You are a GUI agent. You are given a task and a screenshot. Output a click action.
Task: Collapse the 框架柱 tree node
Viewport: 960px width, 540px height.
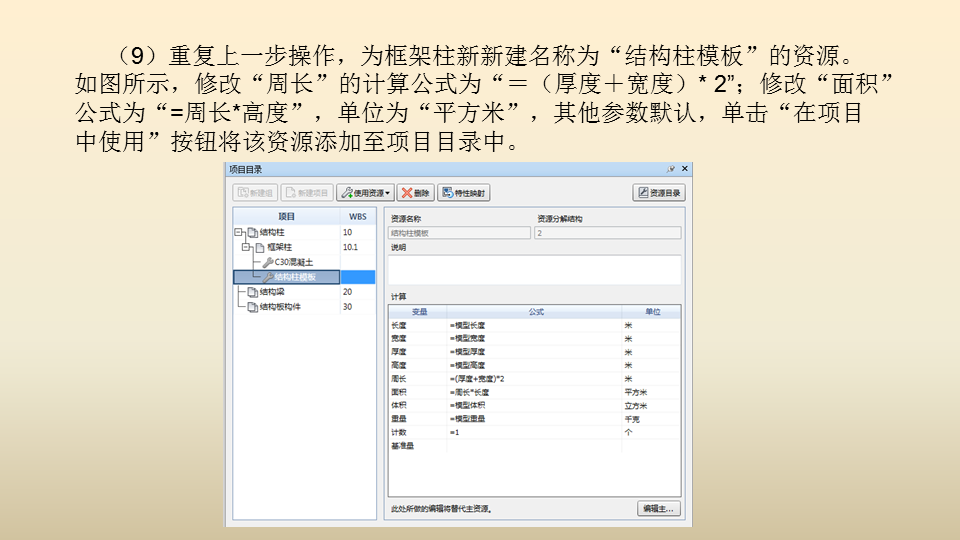pyautogui.click(x=246, y=247)
